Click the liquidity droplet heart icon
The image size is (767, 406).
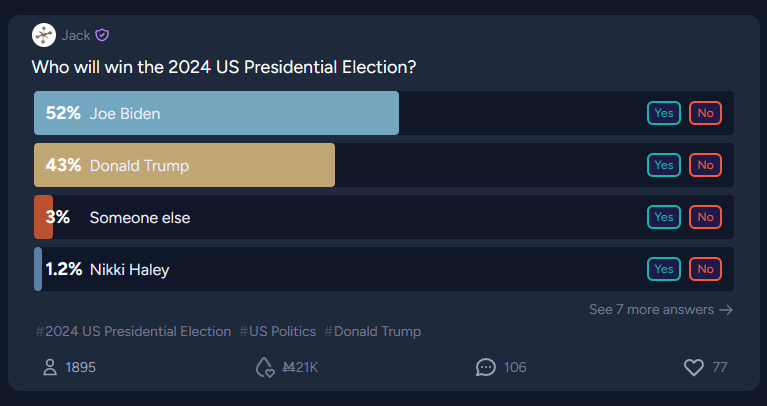[x=265, y=367]
